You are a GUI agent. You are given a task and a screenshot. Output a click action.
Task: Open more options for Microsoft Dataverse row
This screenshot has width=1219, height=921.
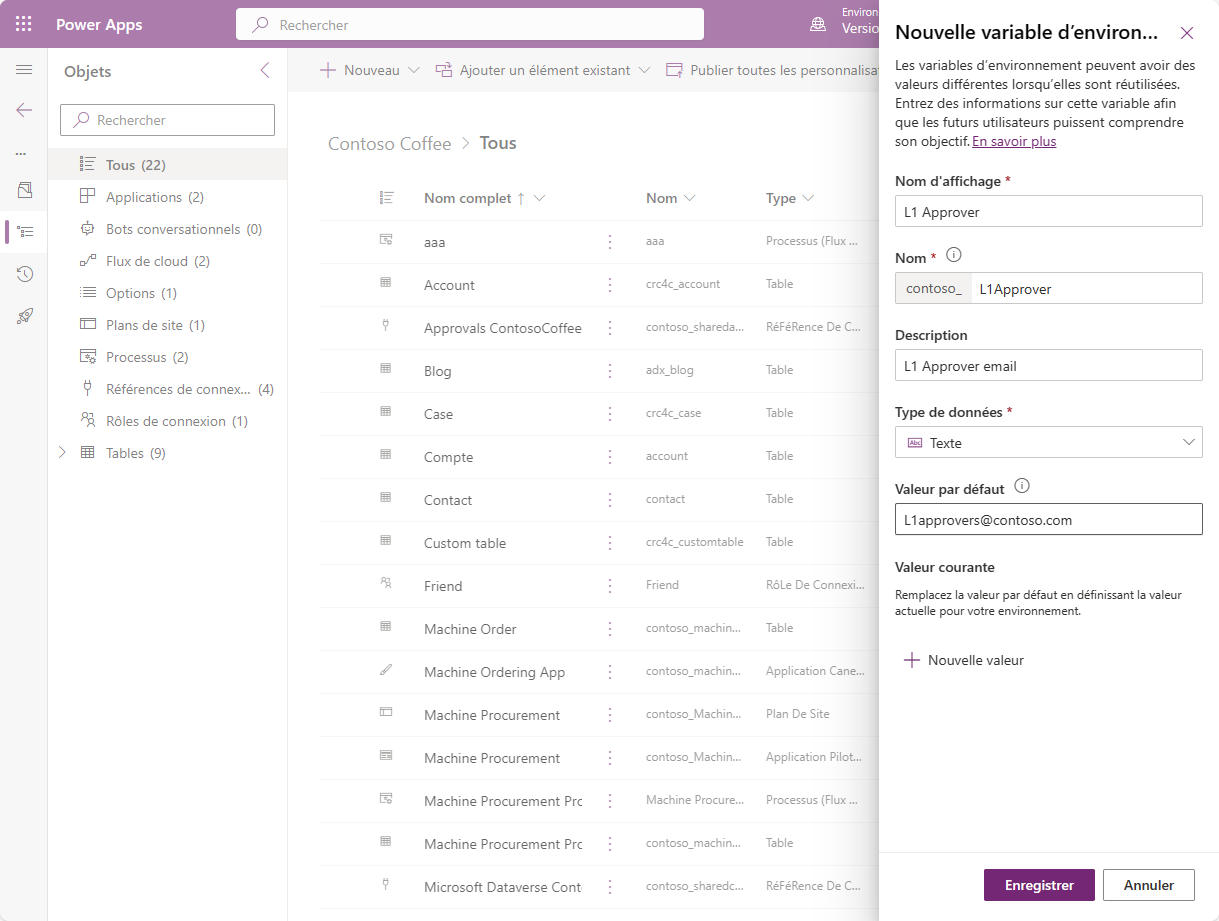click(610, 887)
